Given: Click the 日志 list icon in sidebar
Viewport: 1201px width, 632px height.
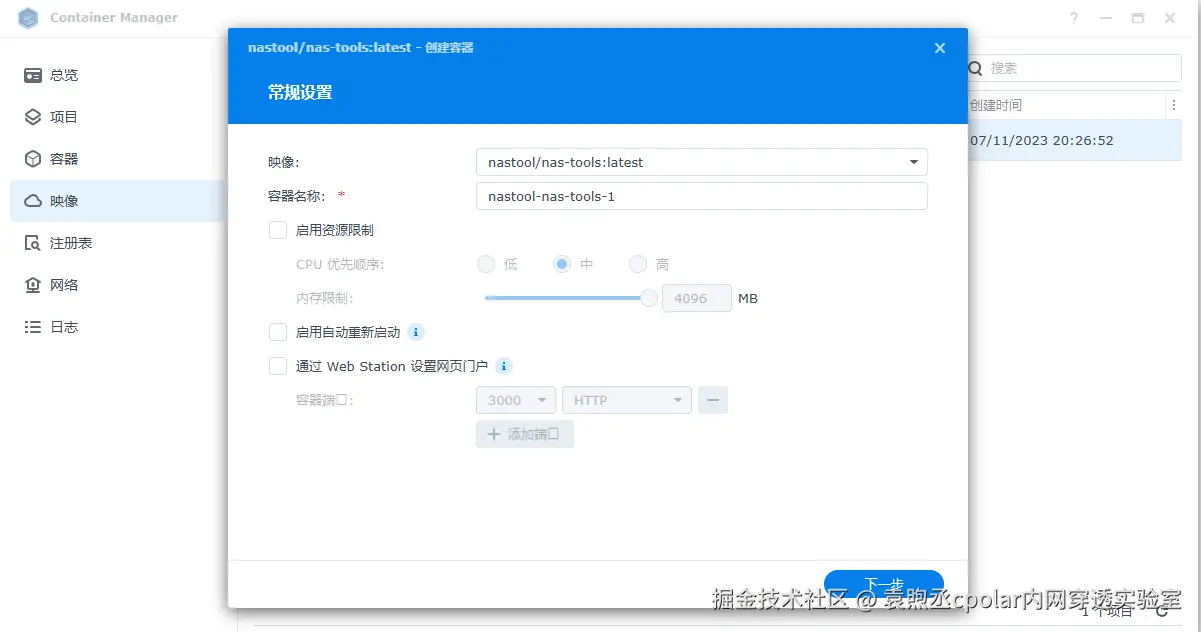Looking at the screenshot, I should 33,327.
